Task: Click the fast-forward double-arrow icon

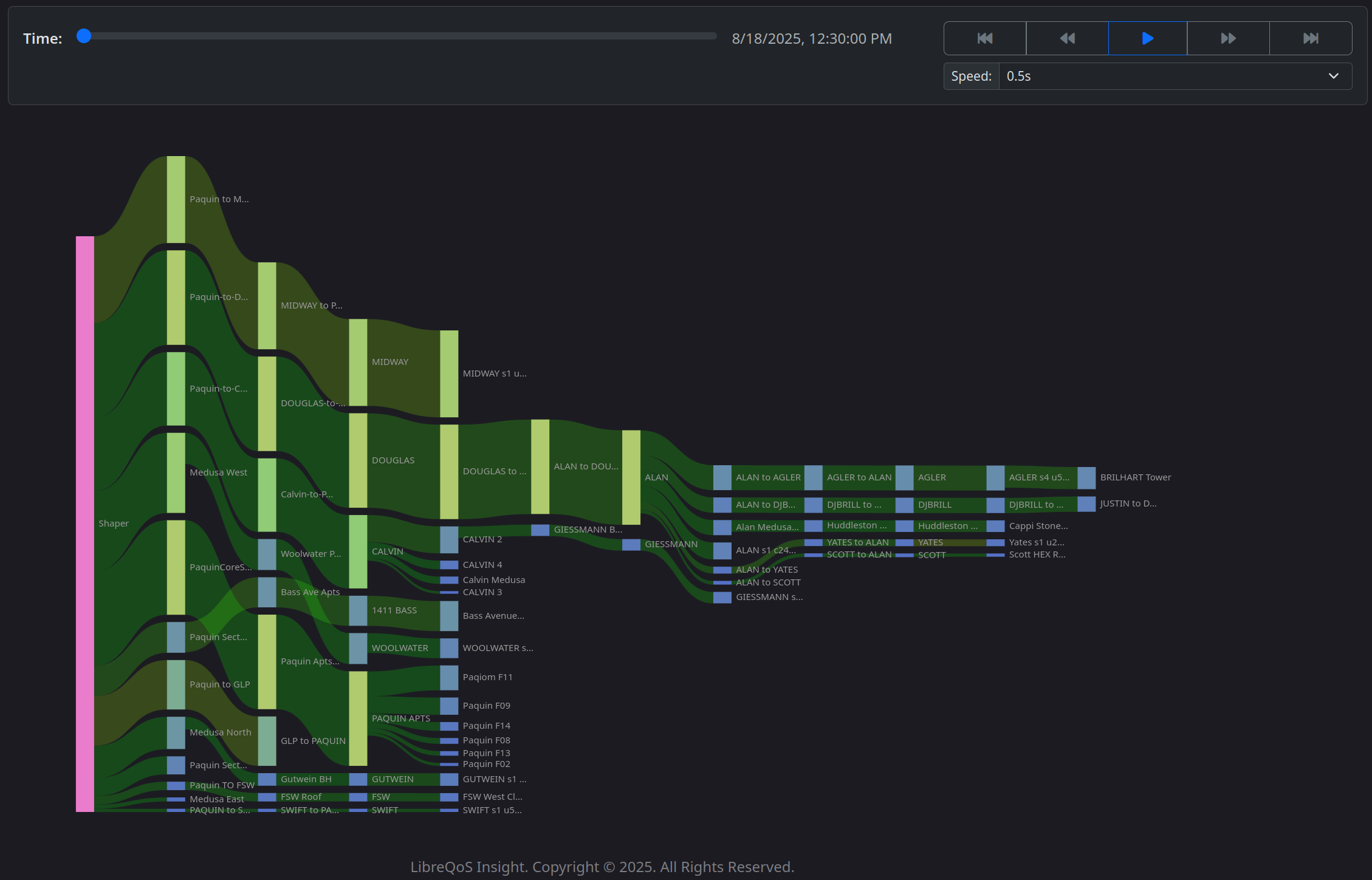Action: point(1228,38)
